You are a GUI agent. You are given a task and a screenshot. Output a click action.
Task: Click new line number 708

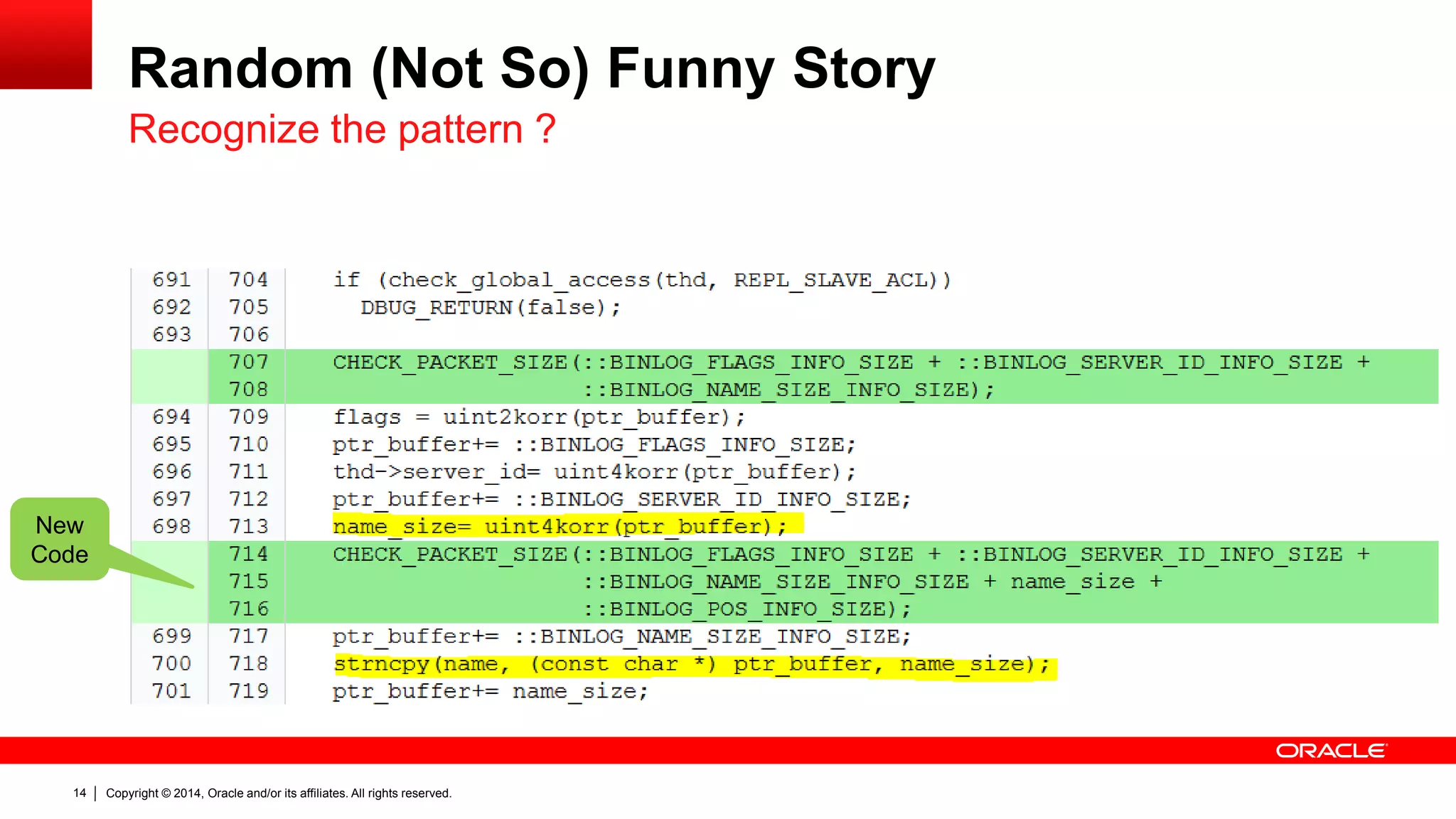coord(249,390)
